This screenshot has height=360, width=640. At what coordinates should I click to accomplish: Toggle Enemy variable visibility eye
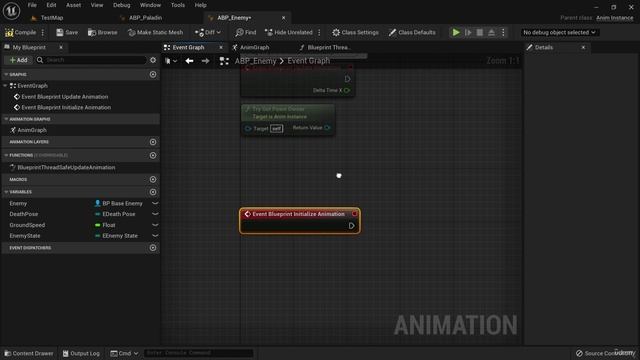(155, 203)
